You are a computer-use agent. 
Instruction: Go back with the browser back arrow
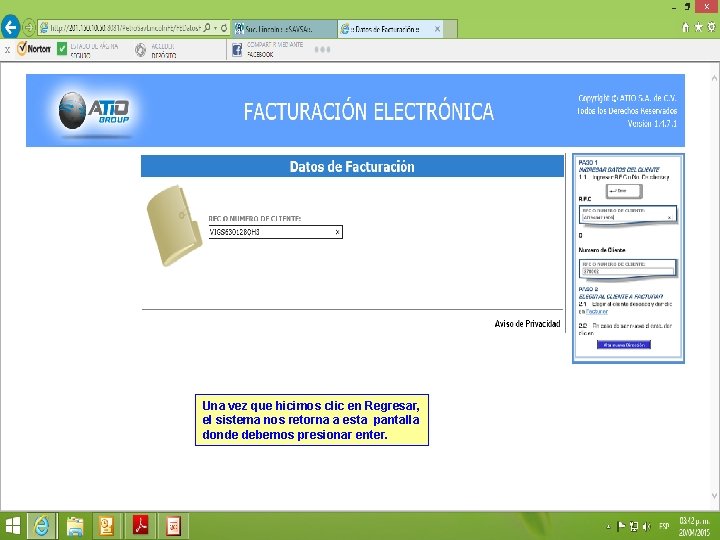point(10,27)
